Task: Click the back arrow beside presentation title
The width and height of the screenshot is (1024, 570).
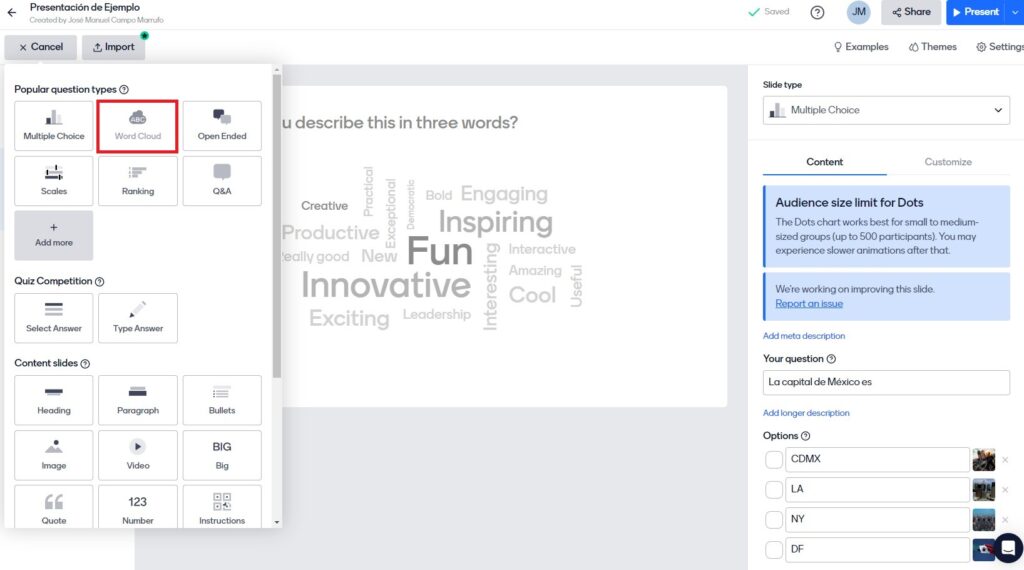Action: click(12, 13)
